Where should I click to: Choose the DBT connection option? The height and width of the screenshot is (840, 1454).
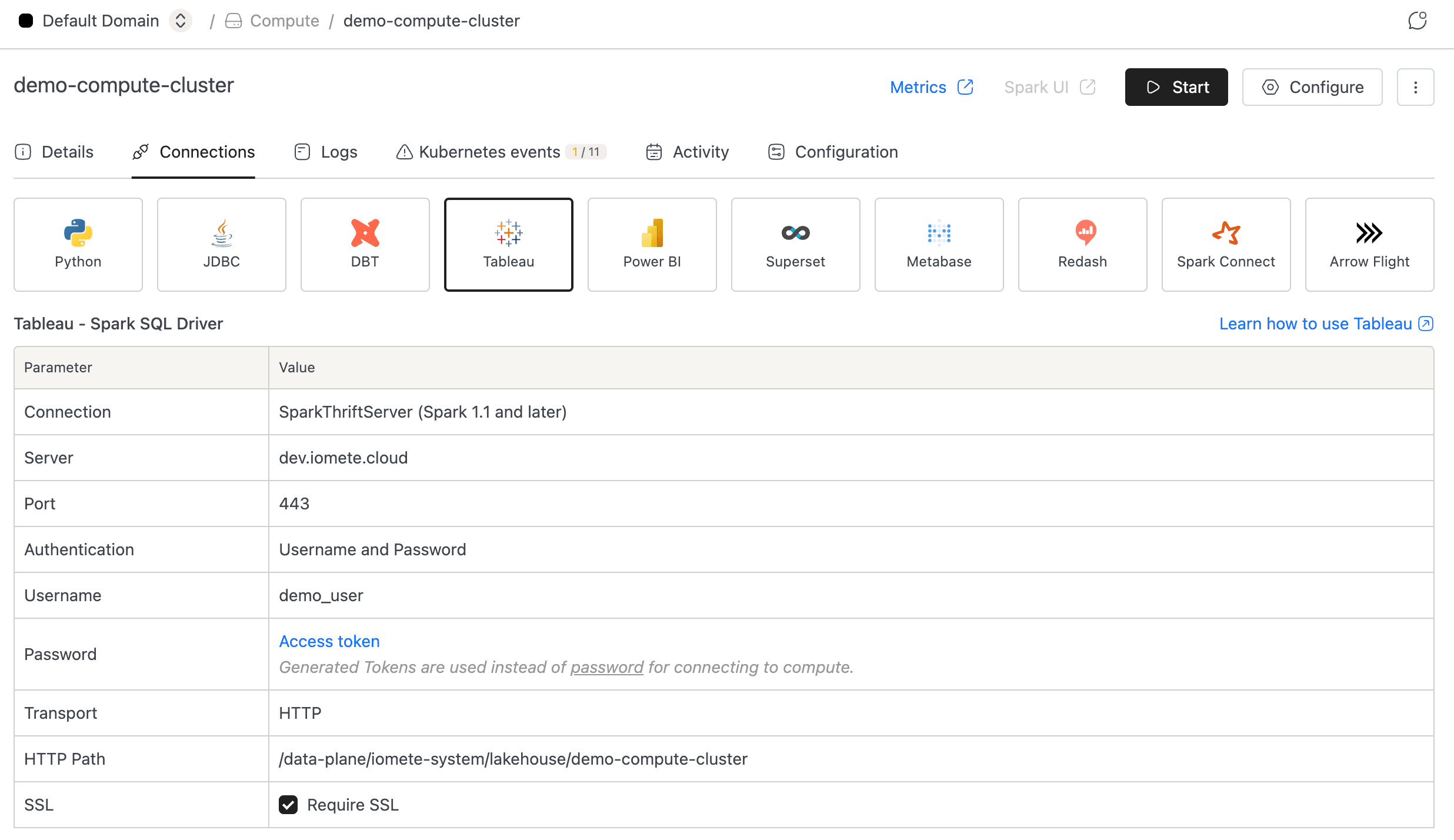pos(365,245)
